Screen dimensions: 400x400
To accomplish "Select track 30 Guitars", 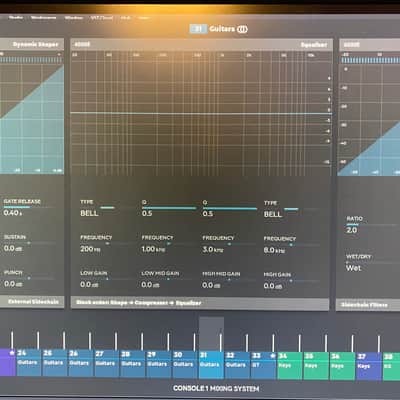I will (x=184, y=364).
